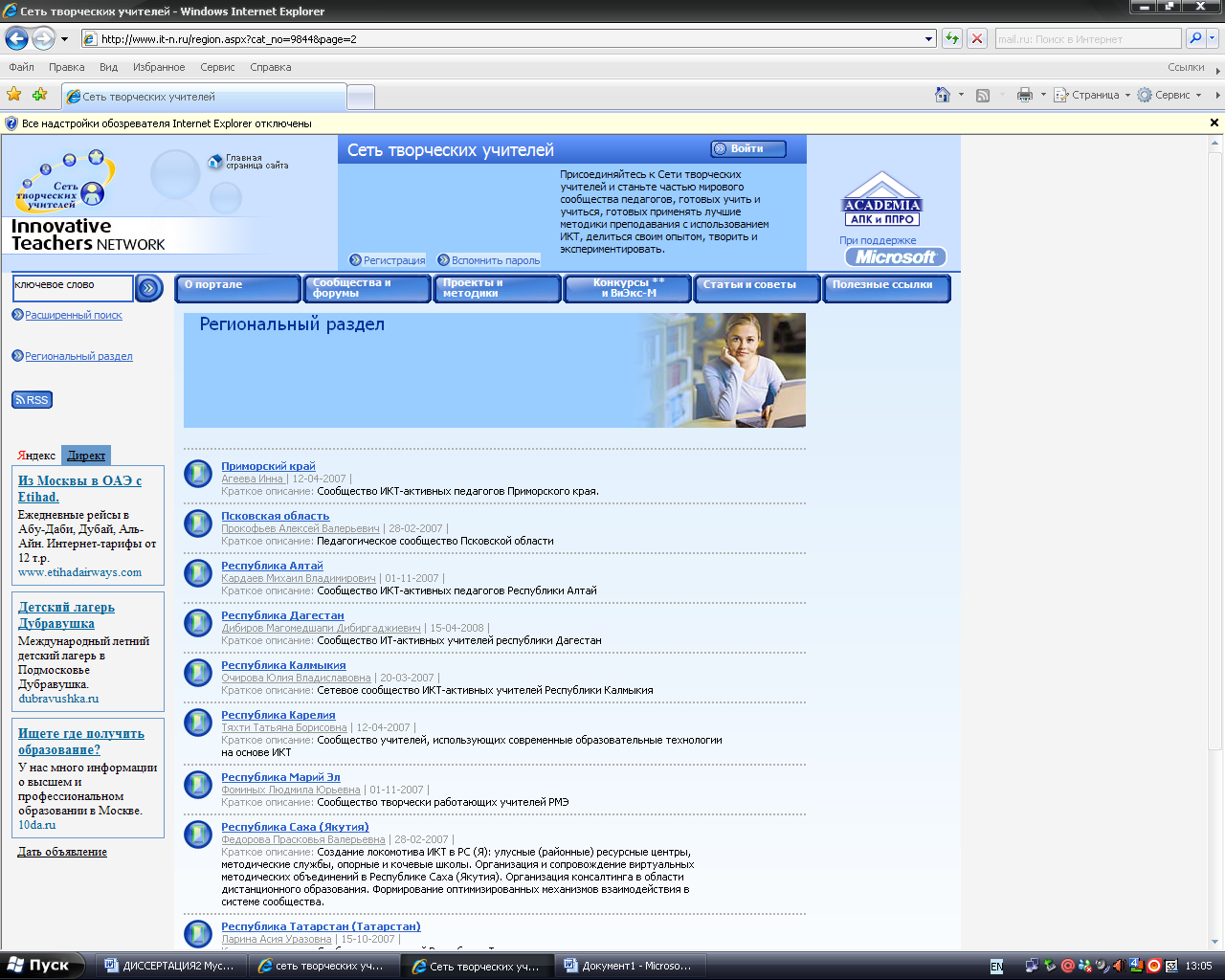The width and height of the screenshot is (1225, 980).
Task: Go forward with the browser Forward arrow
Action: click(43, 38)
